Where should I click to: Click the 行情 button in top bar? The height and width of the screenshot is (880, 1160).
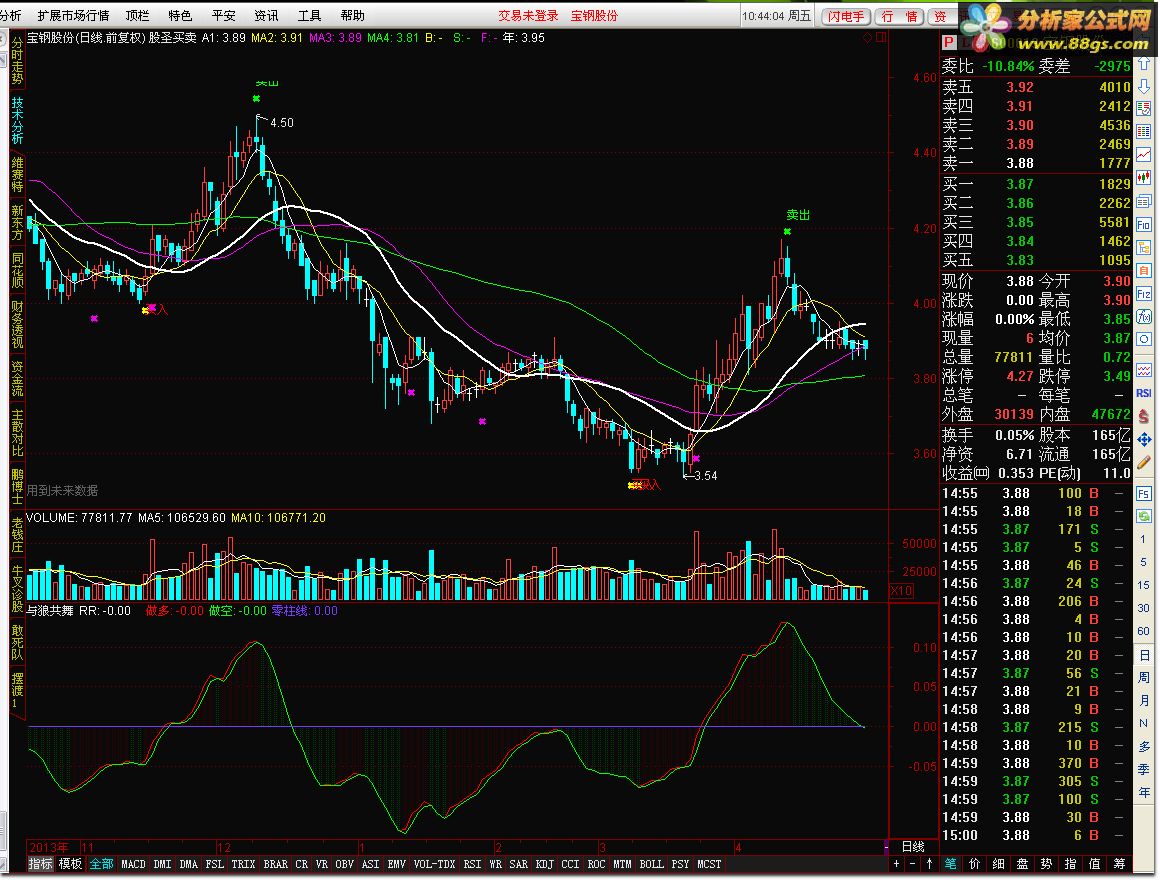898,16
